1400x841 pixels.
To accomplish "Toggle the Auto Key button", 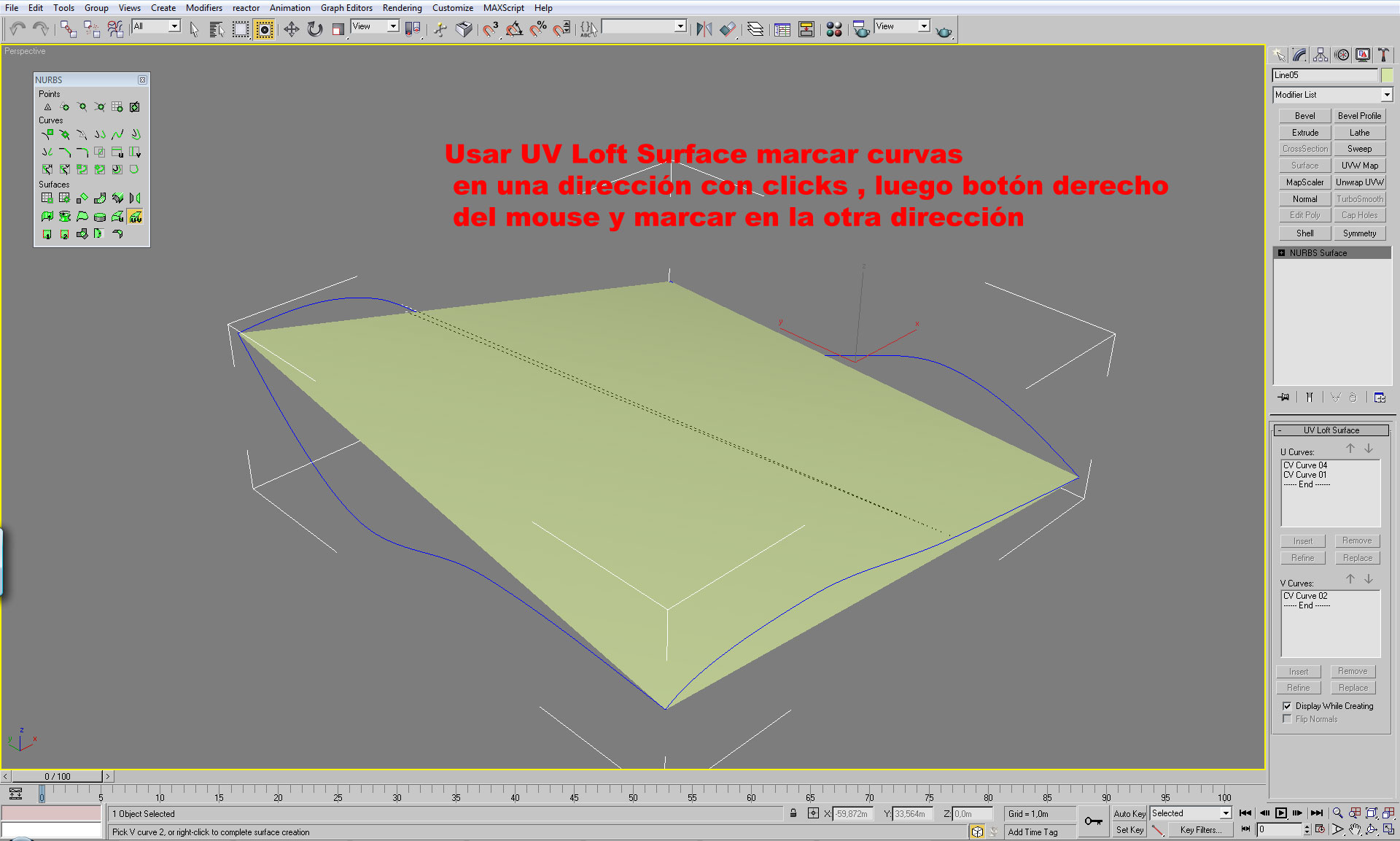I will (x=1129, y=813).
